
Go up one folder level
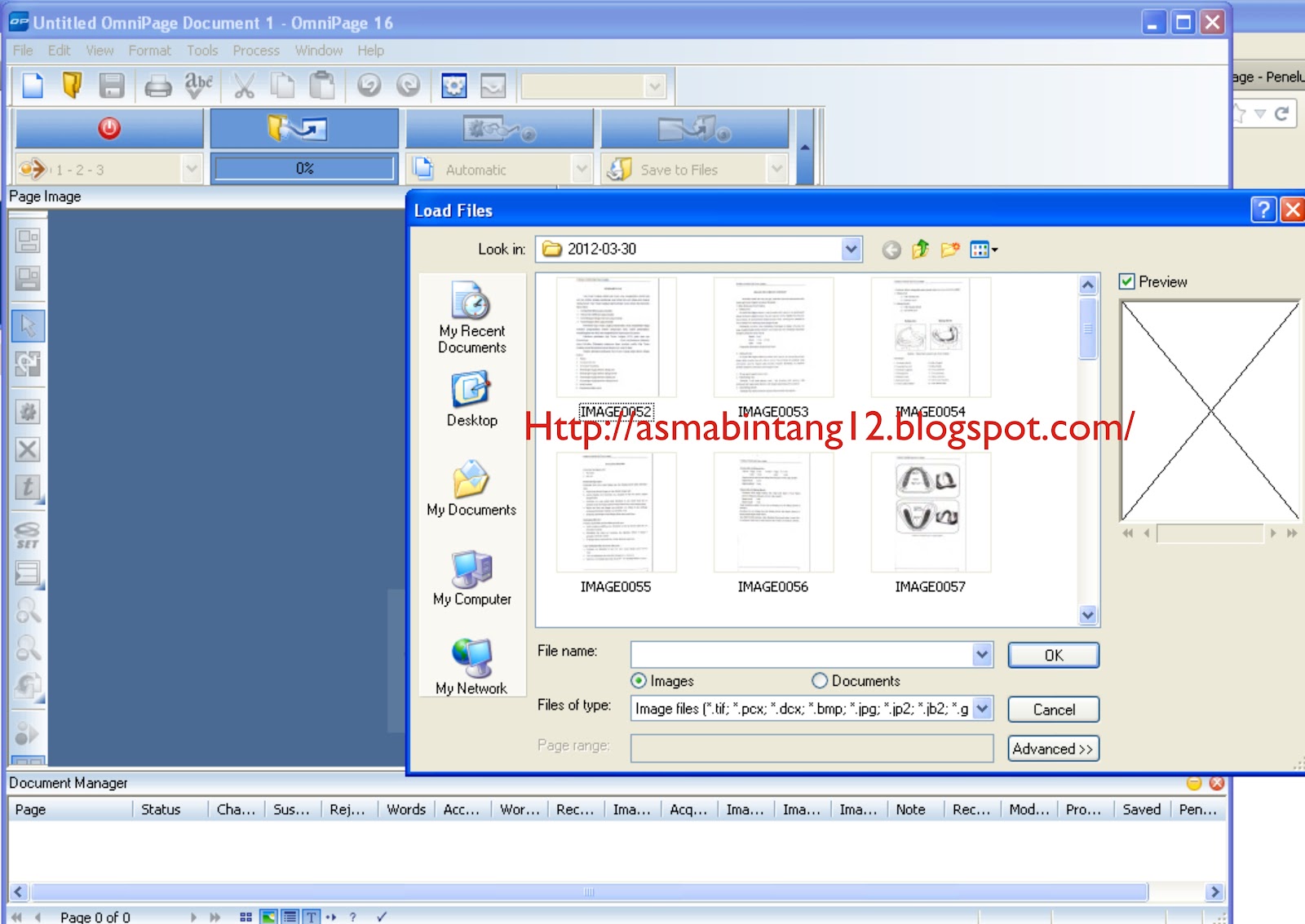click(921, 250)
